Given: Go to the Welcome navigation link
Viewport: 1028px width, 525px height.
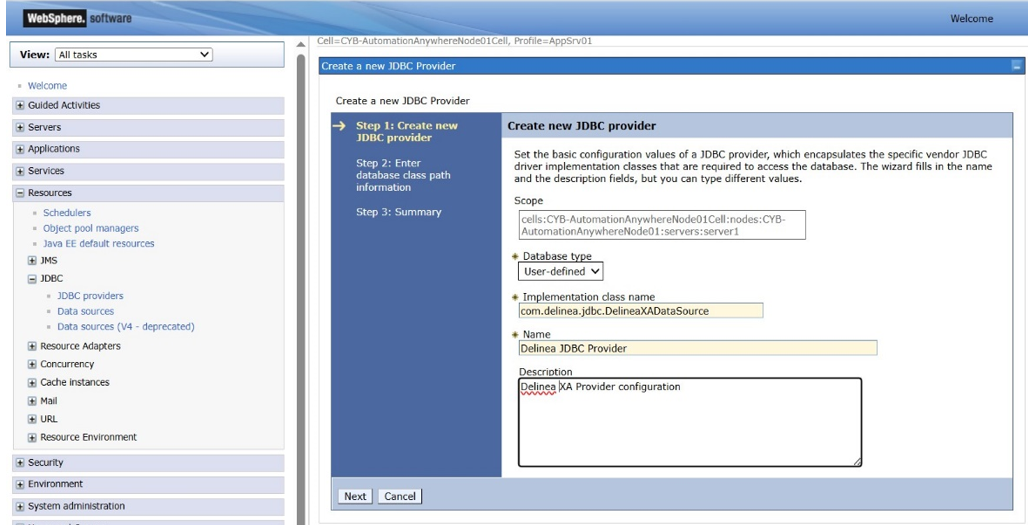Looking at the screenshot, I should [x=47, y=86].
